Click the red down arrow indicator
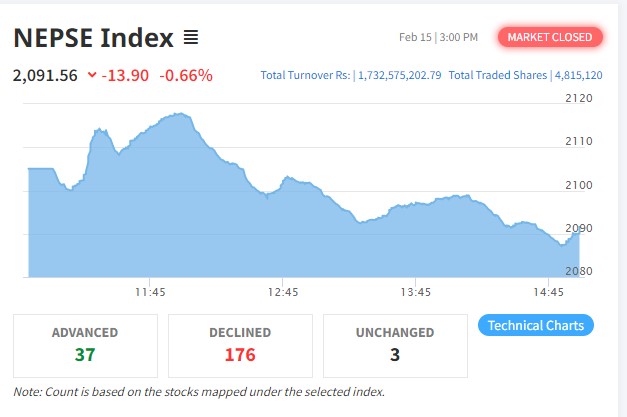Screen dimensions: 627x417 click(92, 75)
